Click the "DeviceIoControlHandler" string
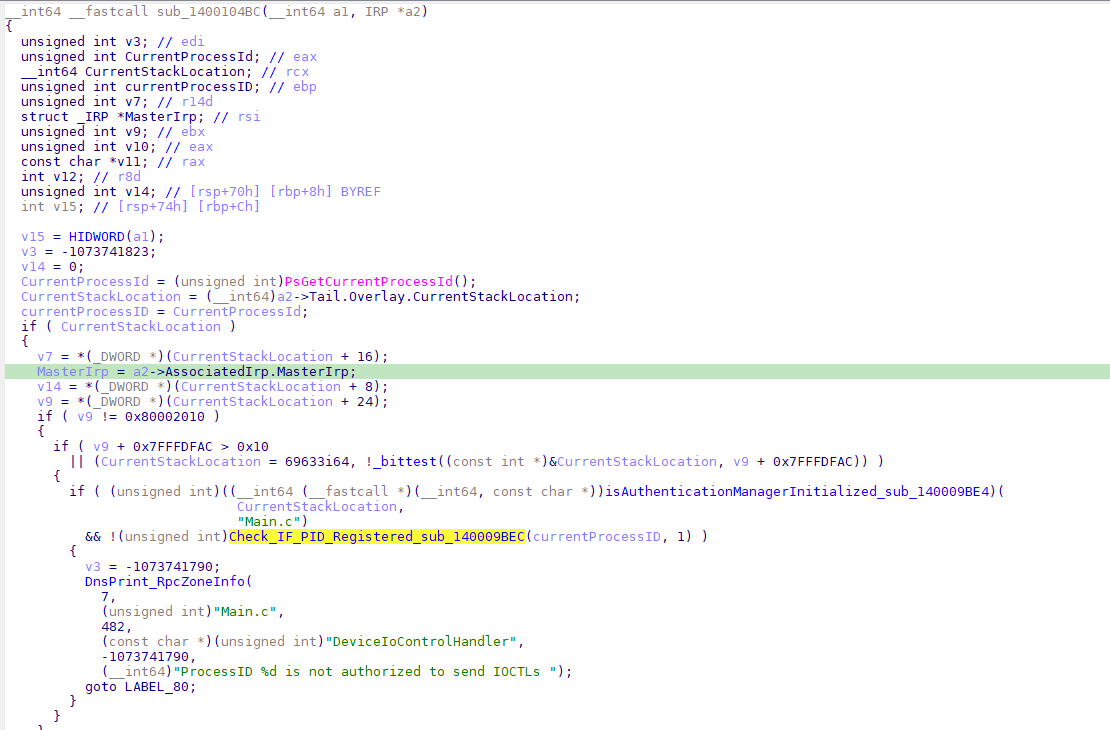Screen dimensions: 1110x730 (420, 641)
